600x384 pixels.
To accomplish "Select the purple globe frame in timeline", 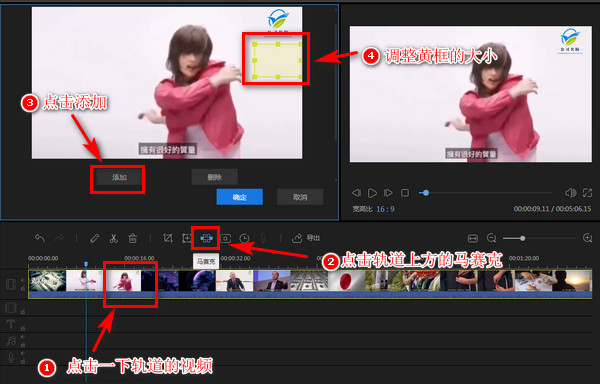I will 197,281.
